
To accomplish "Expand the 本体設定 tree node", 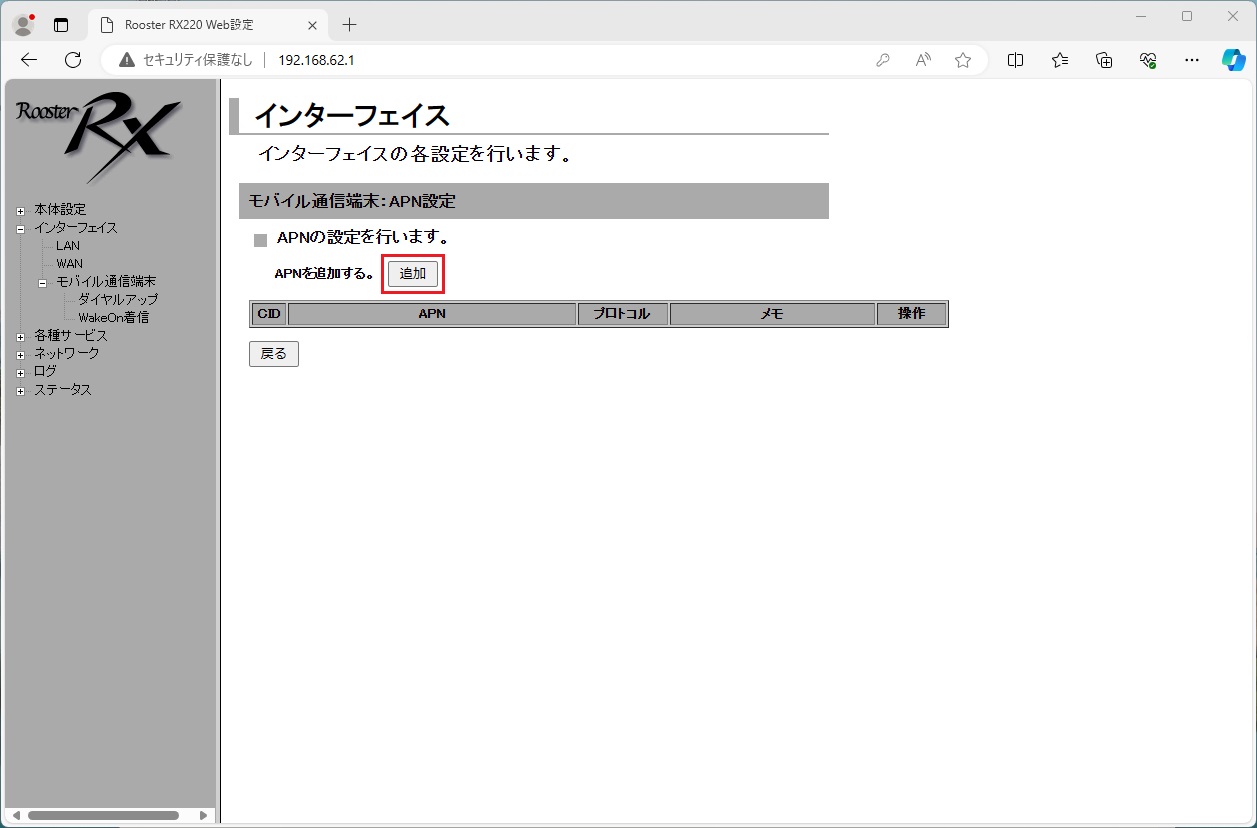I will [20, 211].
